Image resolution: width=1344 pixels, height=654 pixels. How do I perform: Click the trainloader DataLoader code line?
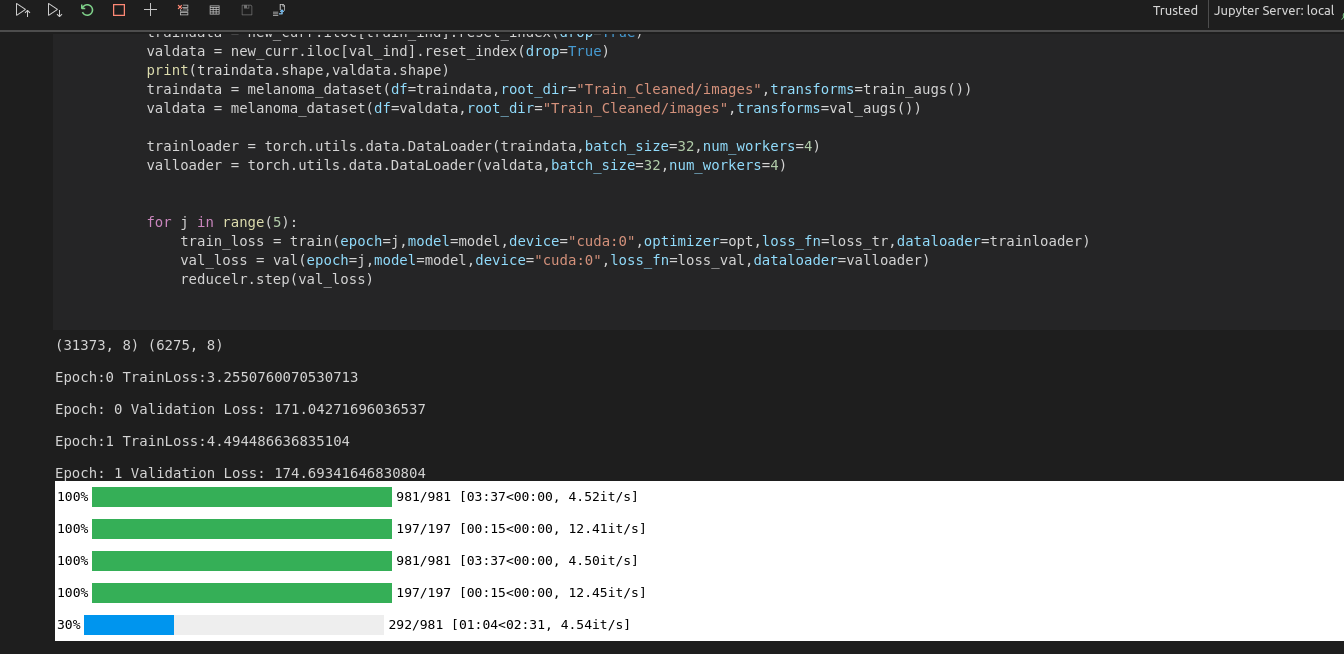(483, 146)
